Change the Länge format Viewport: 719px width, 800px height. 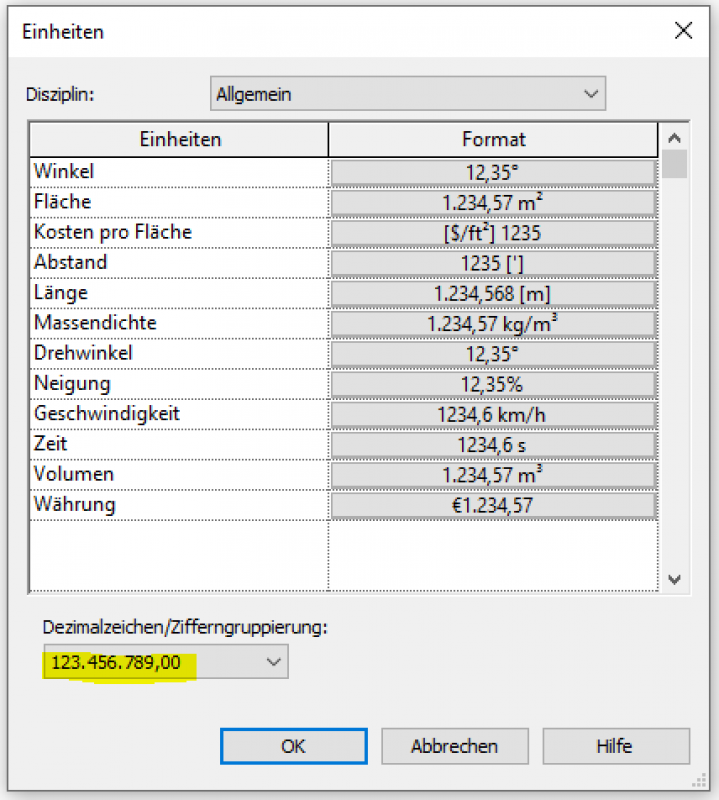coord(493,294)
